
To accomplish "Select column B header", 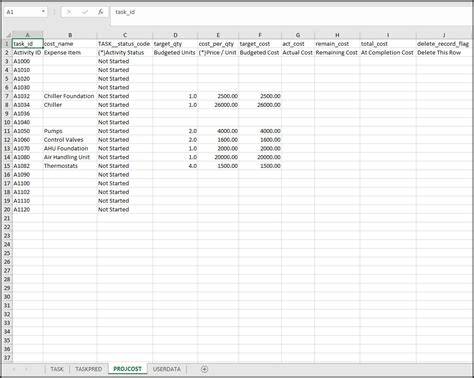I will tap(70, 35).
